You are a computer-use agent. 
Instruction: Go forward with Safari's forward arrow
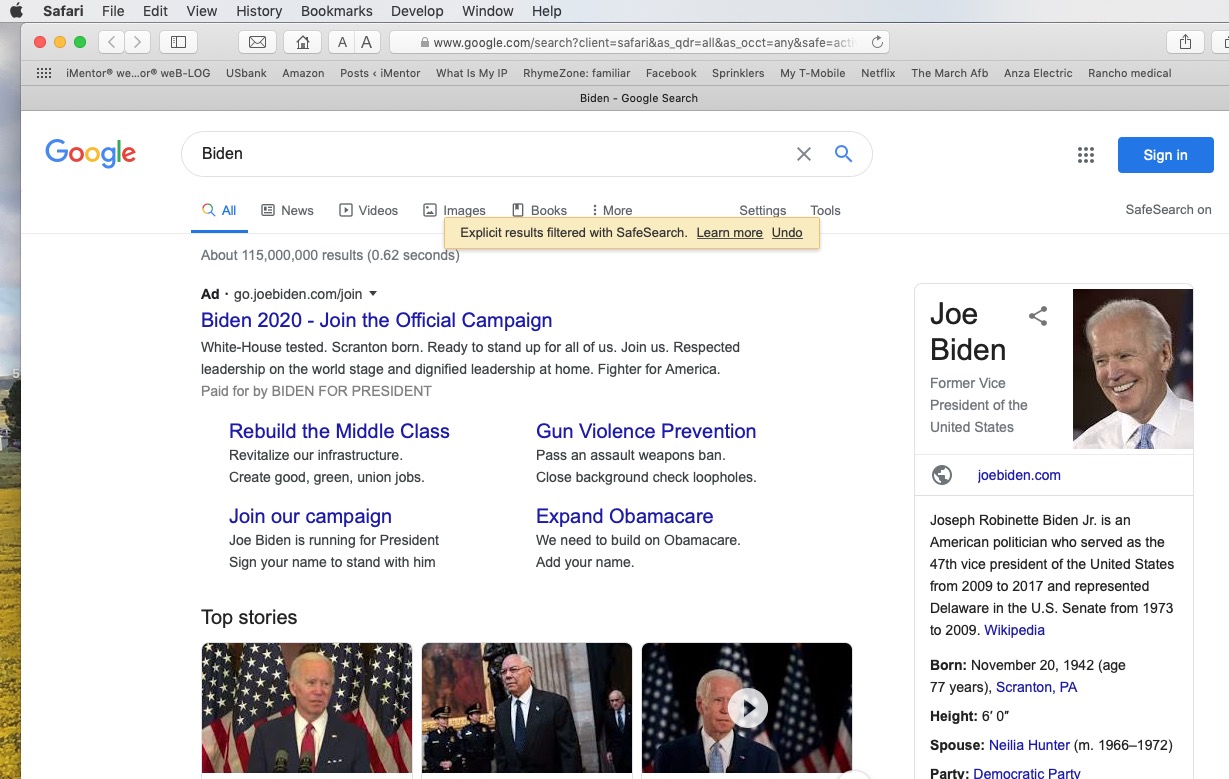137,42
